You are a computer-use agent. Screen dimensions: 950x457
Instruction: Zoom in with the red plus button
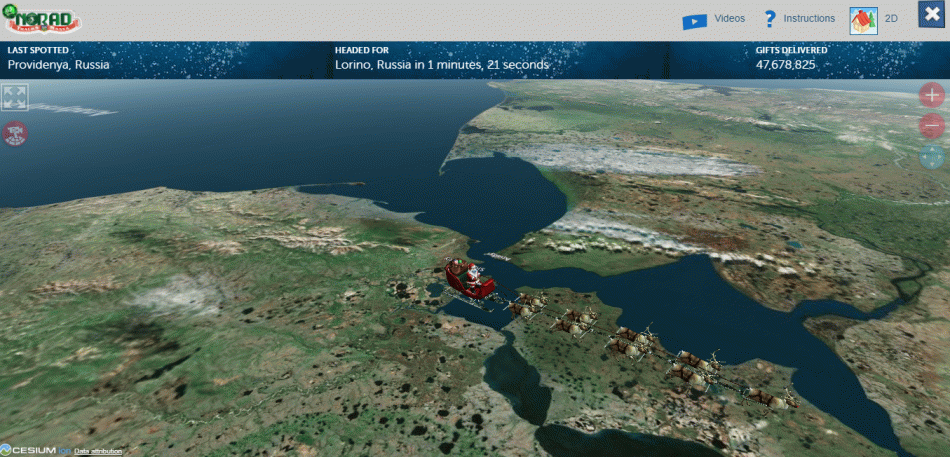(932, 95)
